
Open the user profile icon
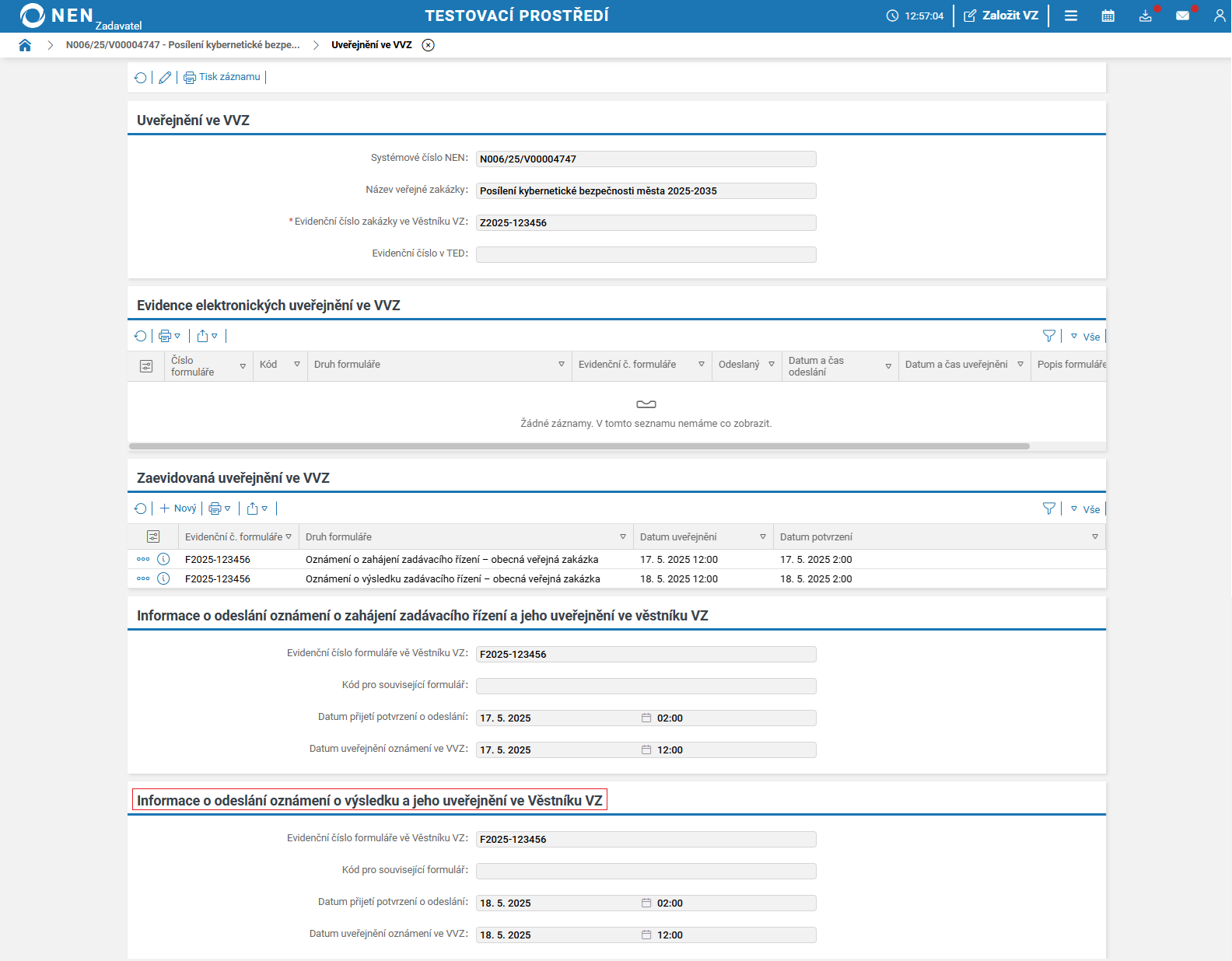point(1220,16)
